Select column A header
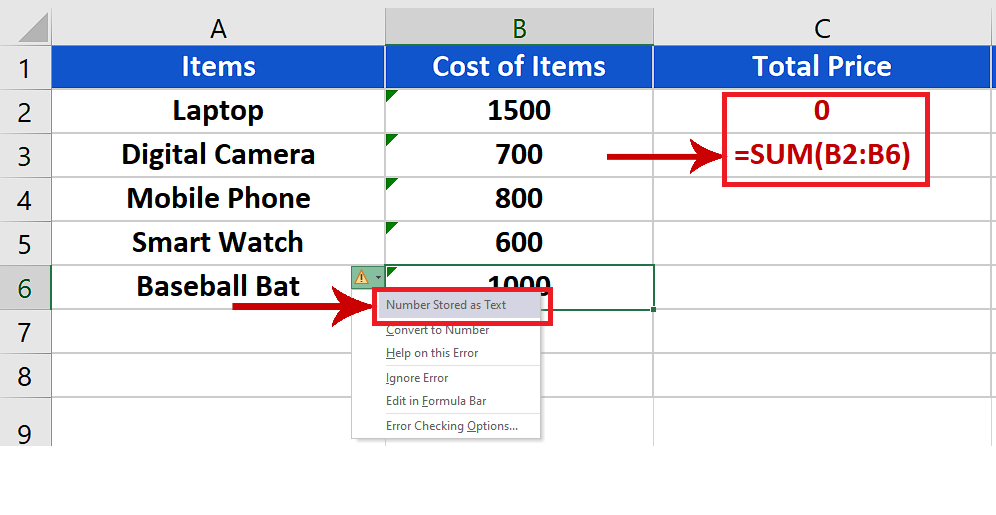The height and width of the screenshot is (515, 996). pos(218,28)
